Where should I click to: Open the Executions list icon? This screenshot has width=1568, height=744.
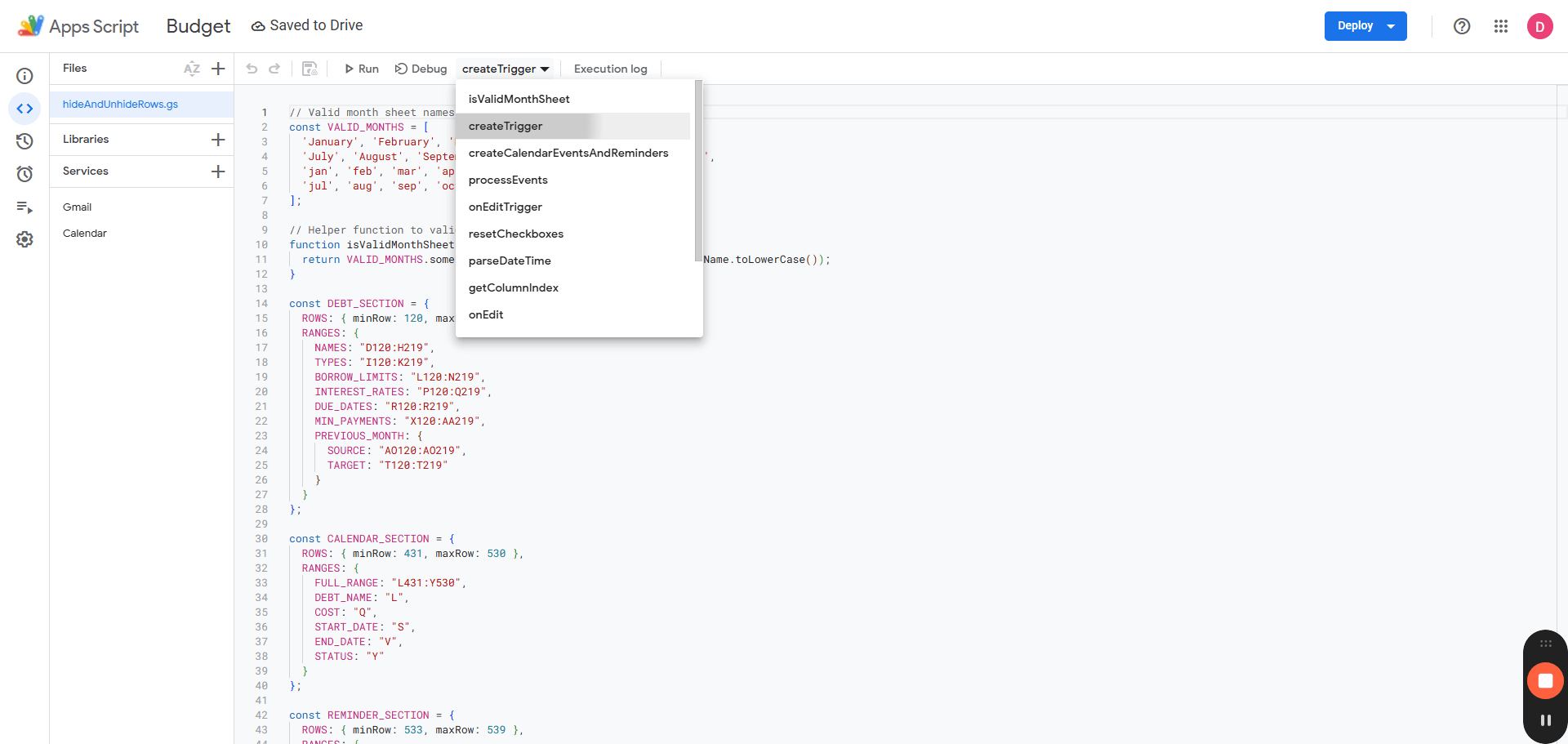pos(24,207)
